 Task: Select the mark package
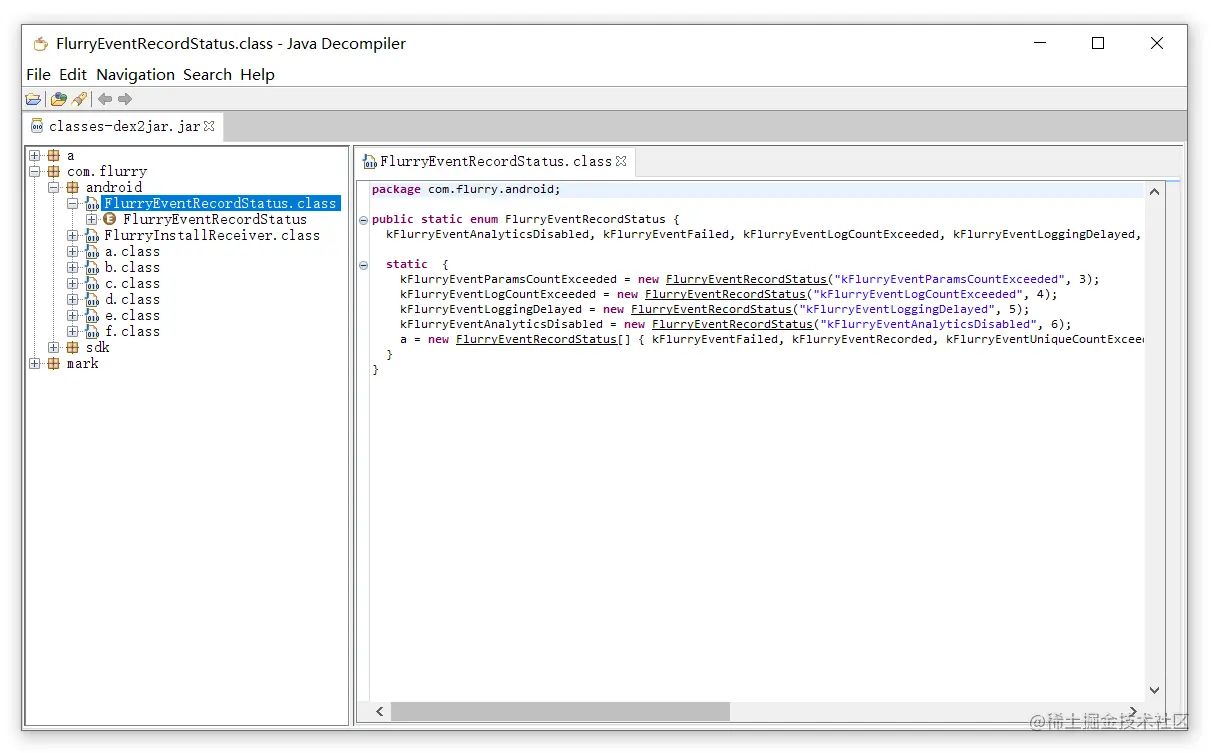click(83, 364)
